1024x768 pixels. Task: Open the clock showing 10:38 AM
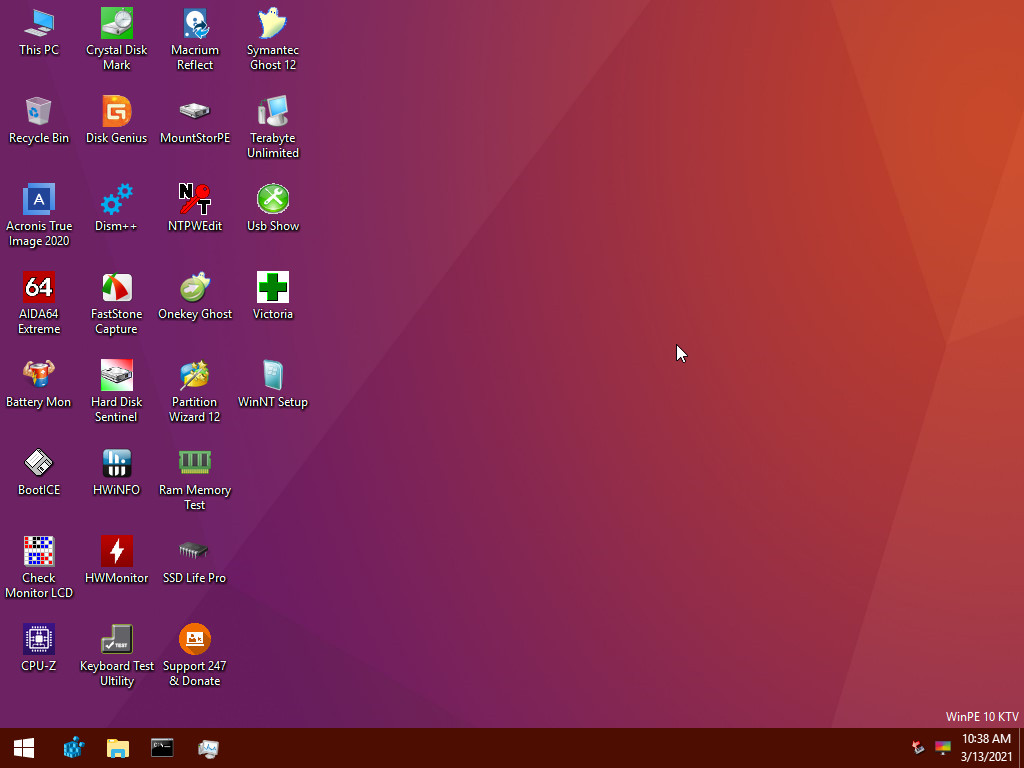coord(986,748)
